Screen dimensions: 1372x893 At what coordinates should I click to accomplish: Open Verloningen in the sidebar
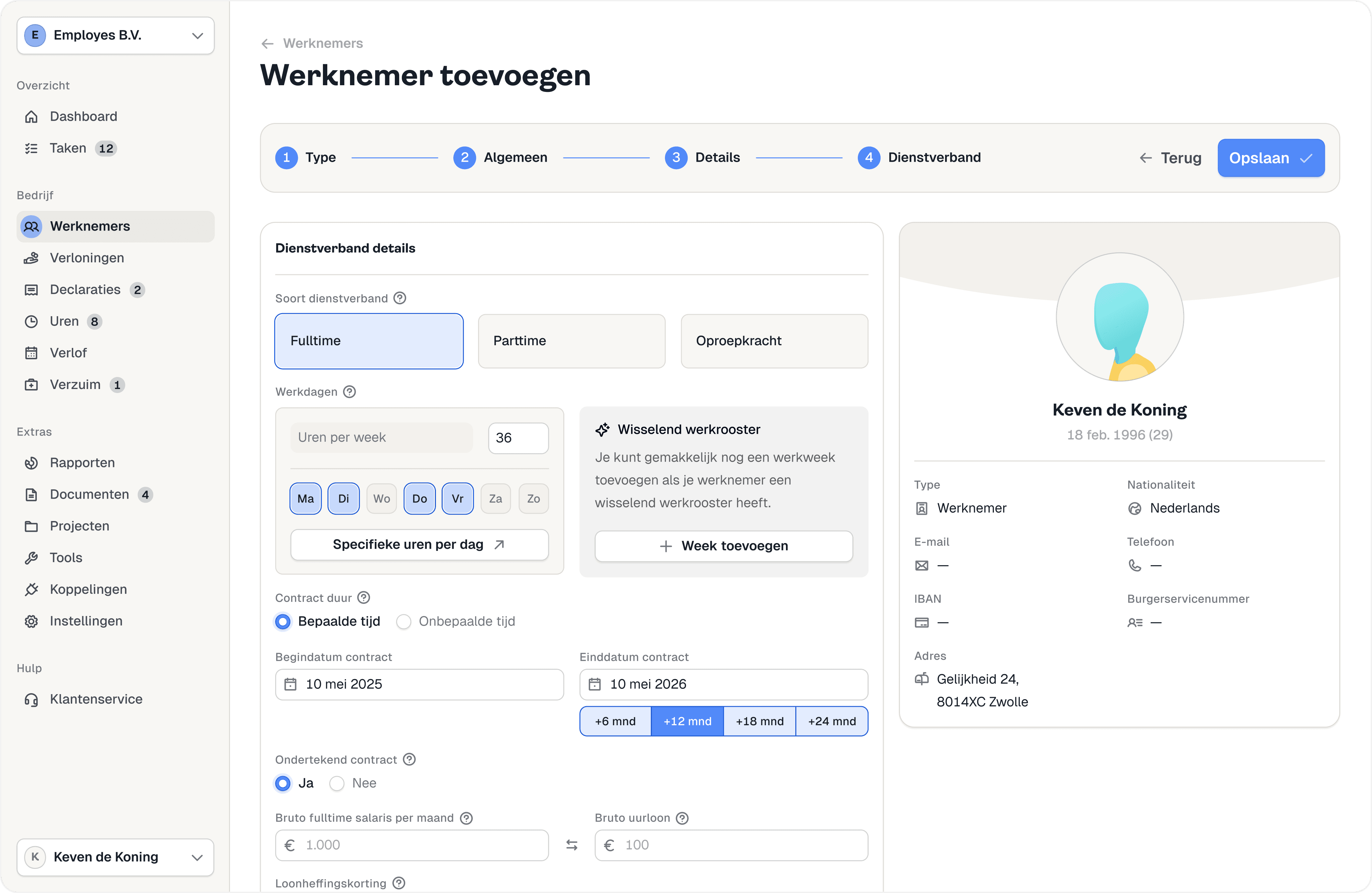(87, 258)
